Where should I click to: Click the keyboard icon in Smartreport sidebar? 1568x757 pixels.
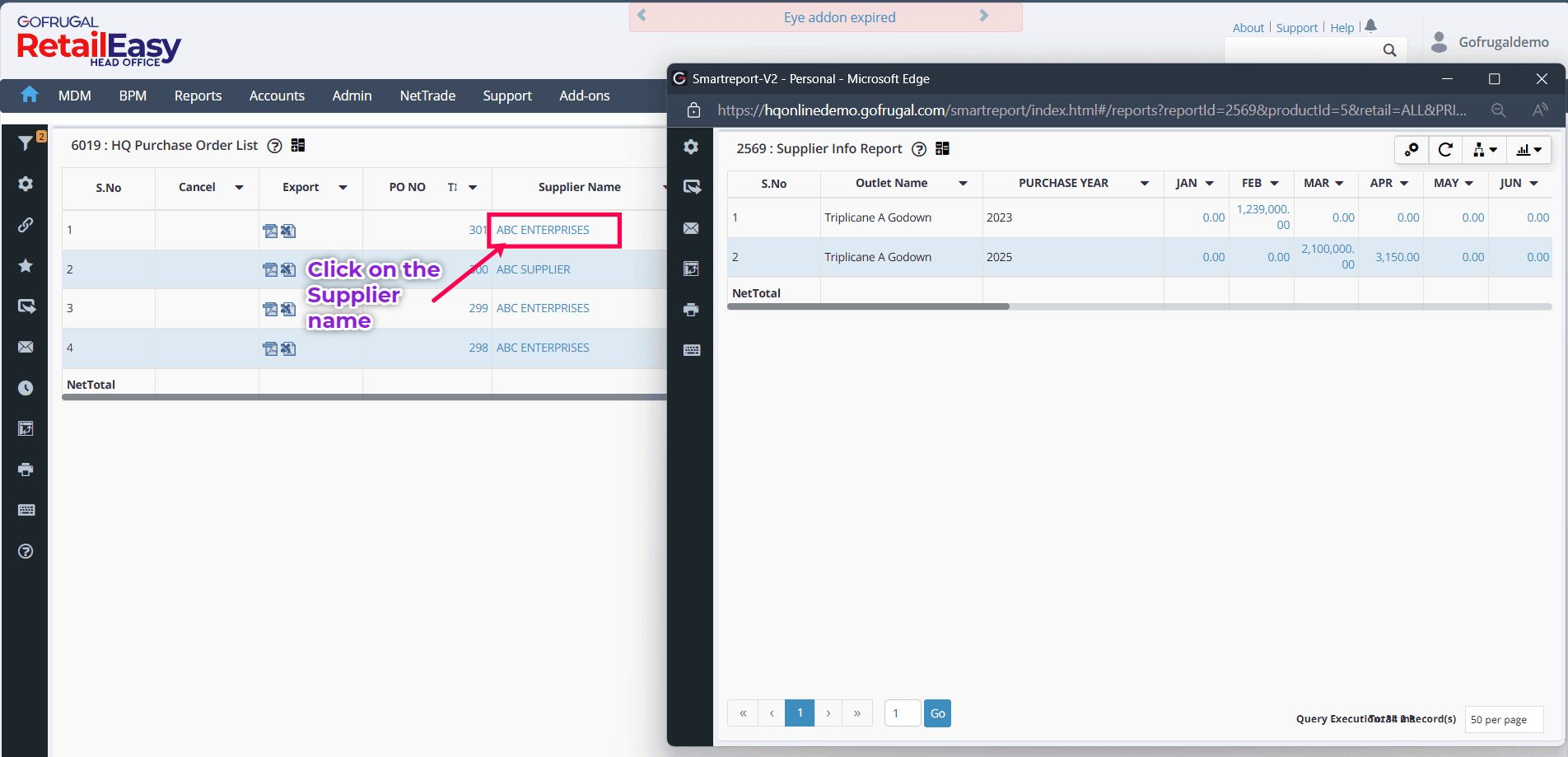(692, 350)
